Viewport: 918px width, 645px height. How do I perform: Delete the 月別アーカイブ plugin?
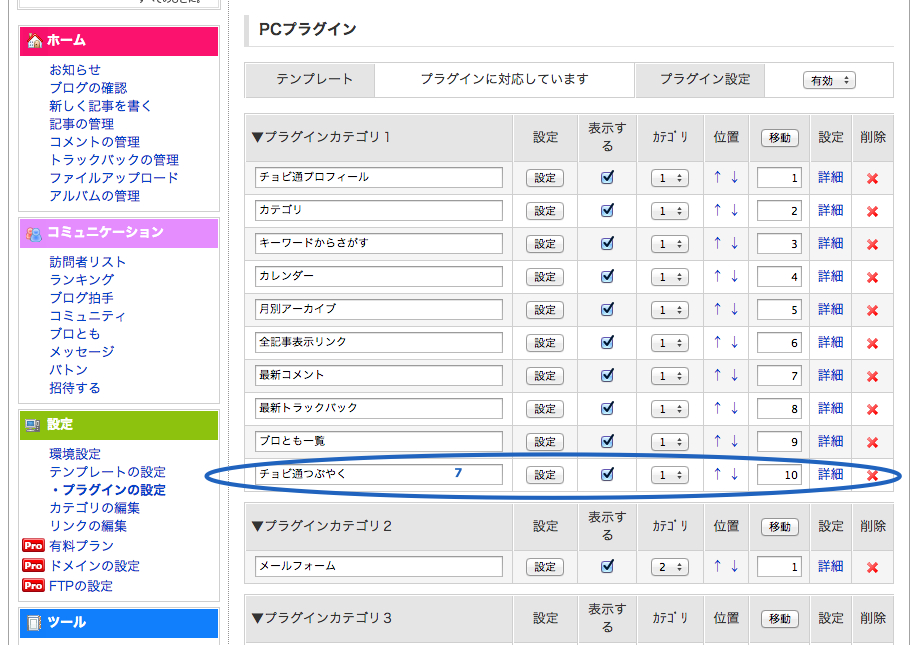pos(872,310)
